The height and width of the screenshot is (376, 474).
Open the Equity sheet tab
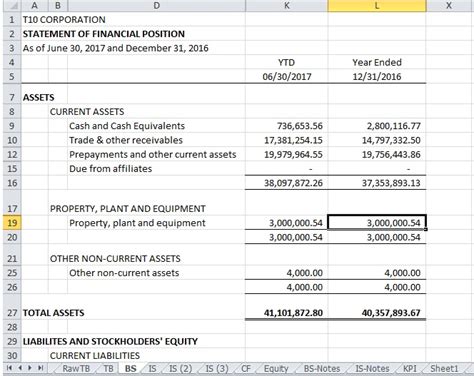[276, 368]
